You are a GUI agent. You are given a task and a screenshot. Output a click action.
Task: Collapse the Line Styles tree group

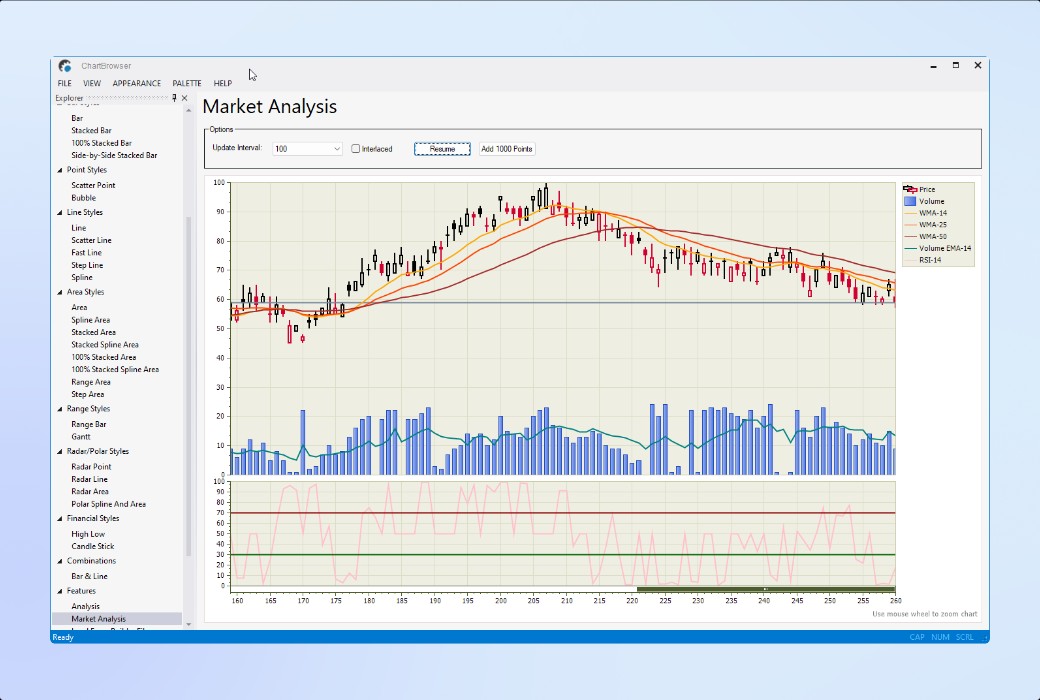pyautogui.click(x=60, y=212)
